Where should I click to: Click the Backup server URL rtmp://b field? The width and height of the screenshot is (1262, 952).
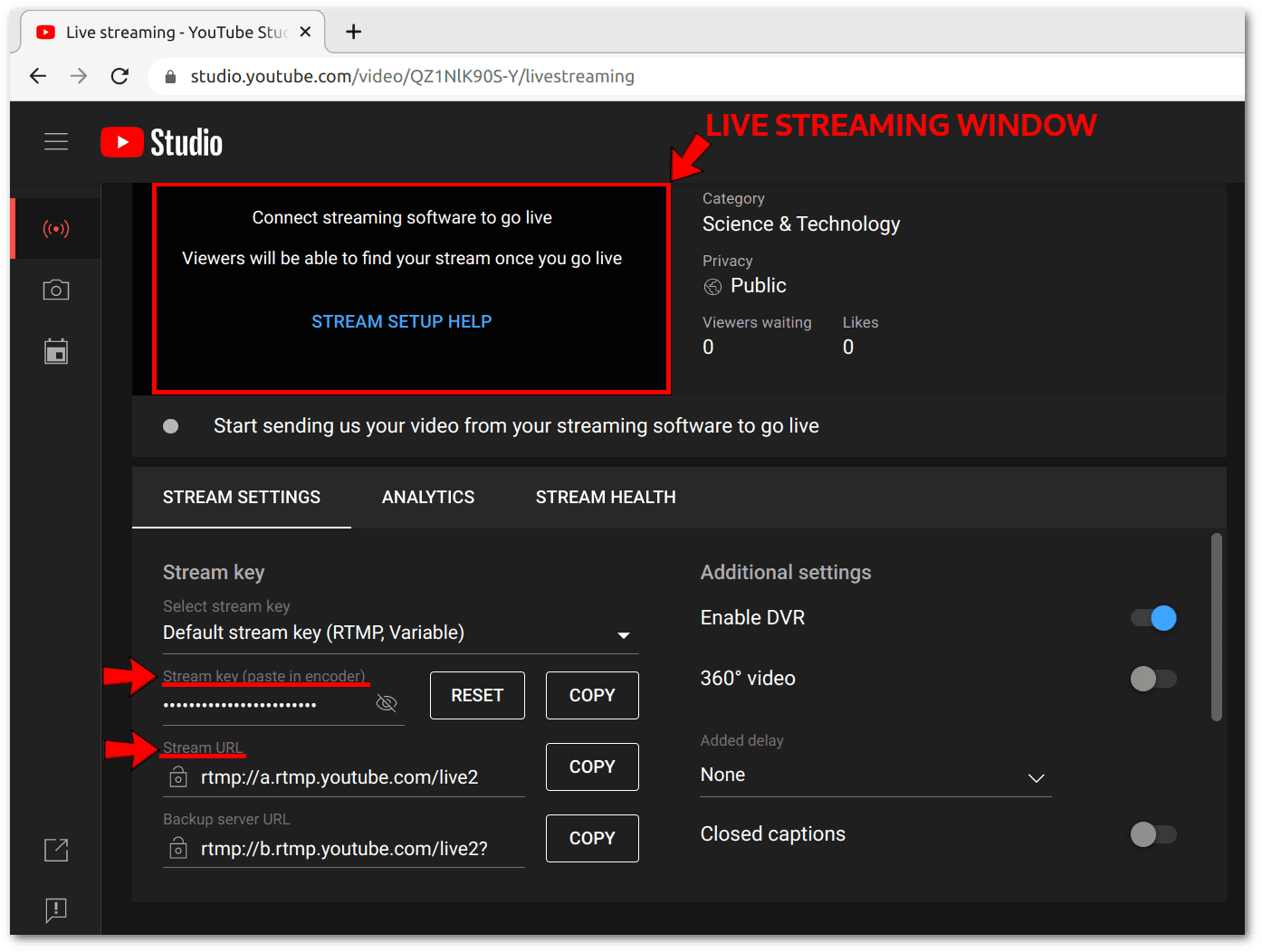coord(344,849)
